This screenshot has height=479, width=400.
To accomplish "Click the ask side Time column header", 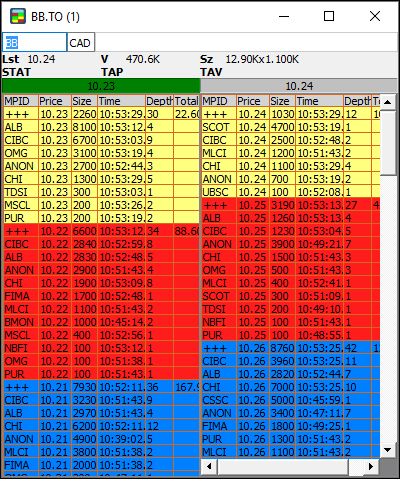I will tap(319, 101).
